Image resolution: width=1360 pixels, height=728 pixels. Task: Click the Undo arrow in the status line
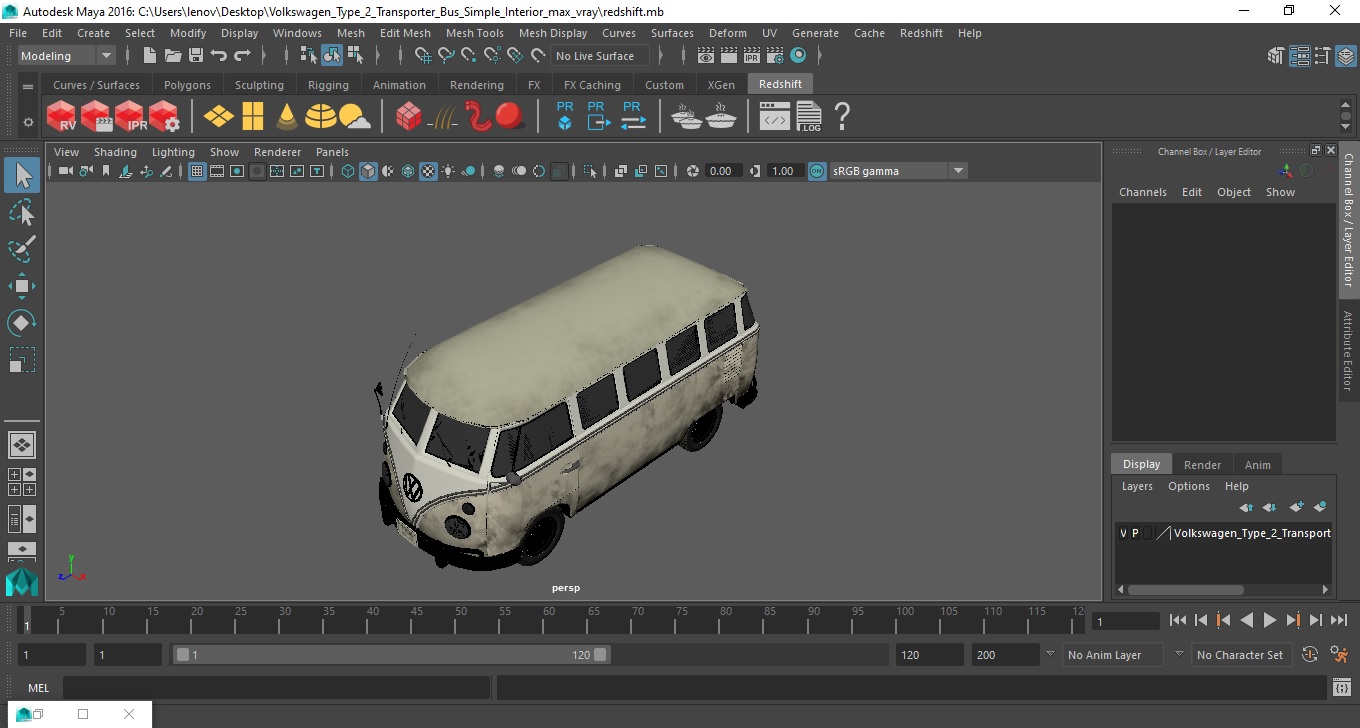(x=219, y=56)
